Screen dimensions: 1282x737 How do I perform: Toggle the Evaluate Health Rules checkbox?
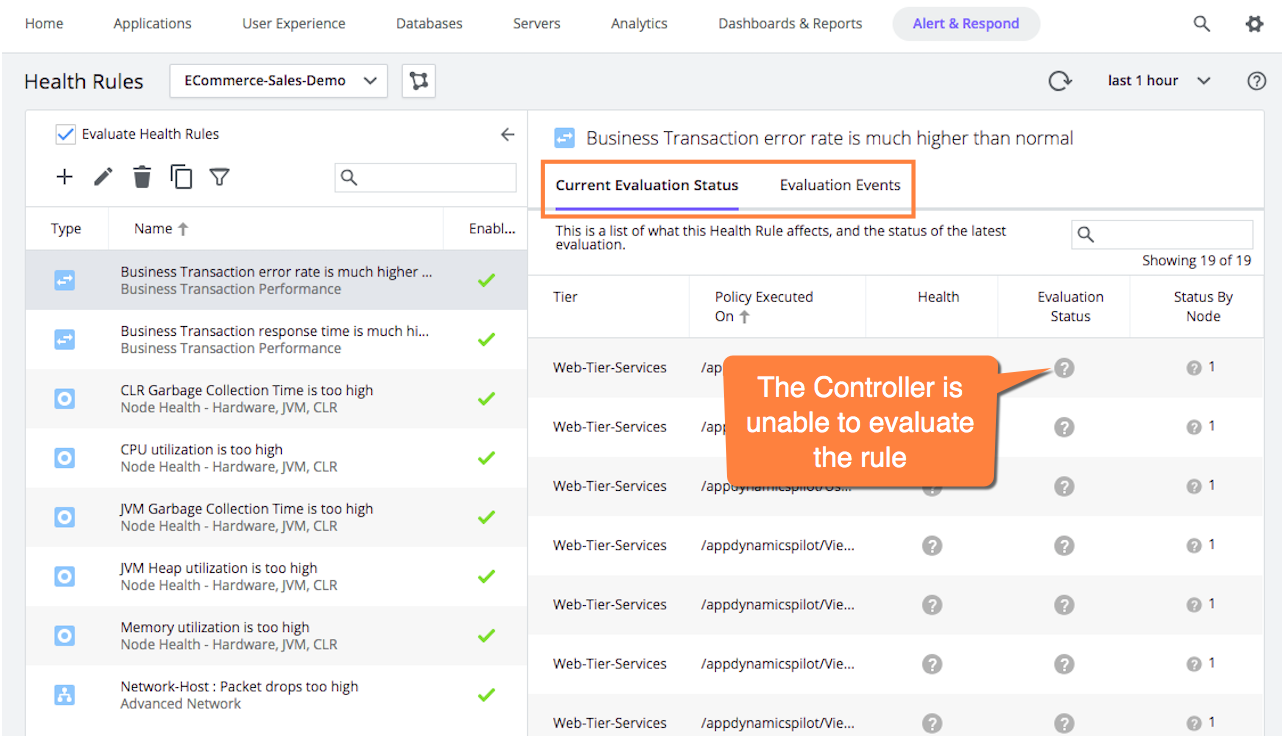(66, 134)
